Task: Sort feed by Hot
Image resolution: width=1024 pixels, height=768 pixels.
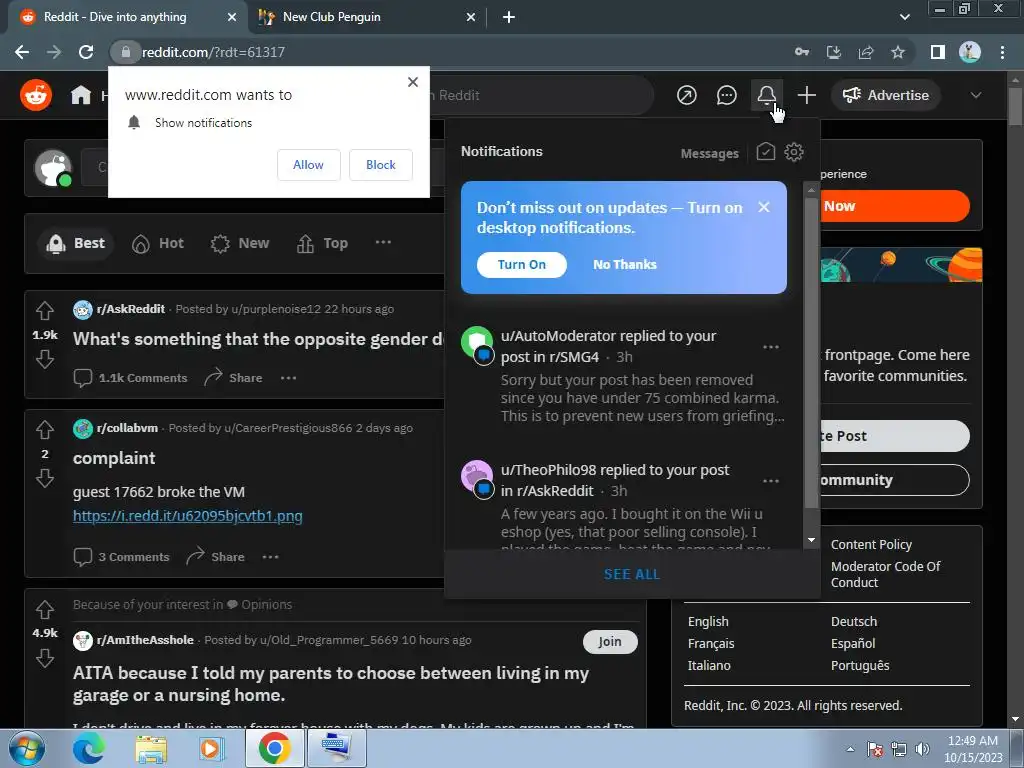Action: point(158,244)
